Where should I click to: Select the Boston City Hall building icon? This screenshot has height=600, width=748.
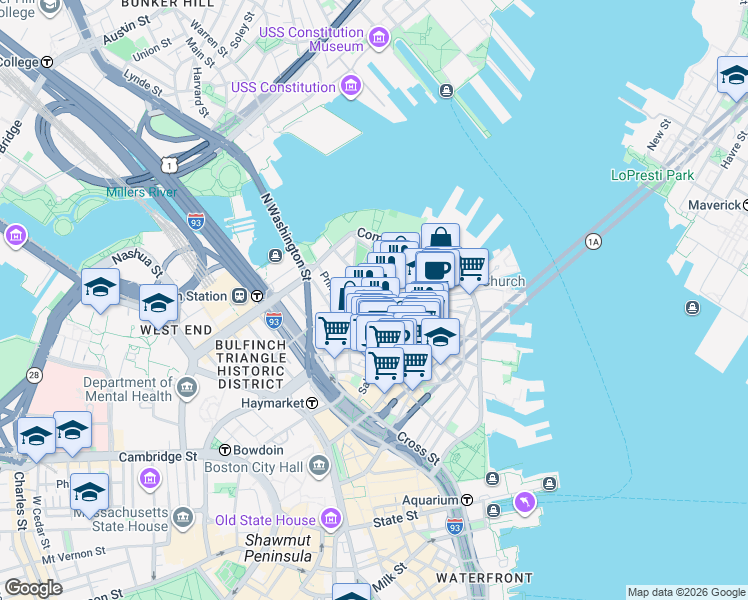[319, 466]
